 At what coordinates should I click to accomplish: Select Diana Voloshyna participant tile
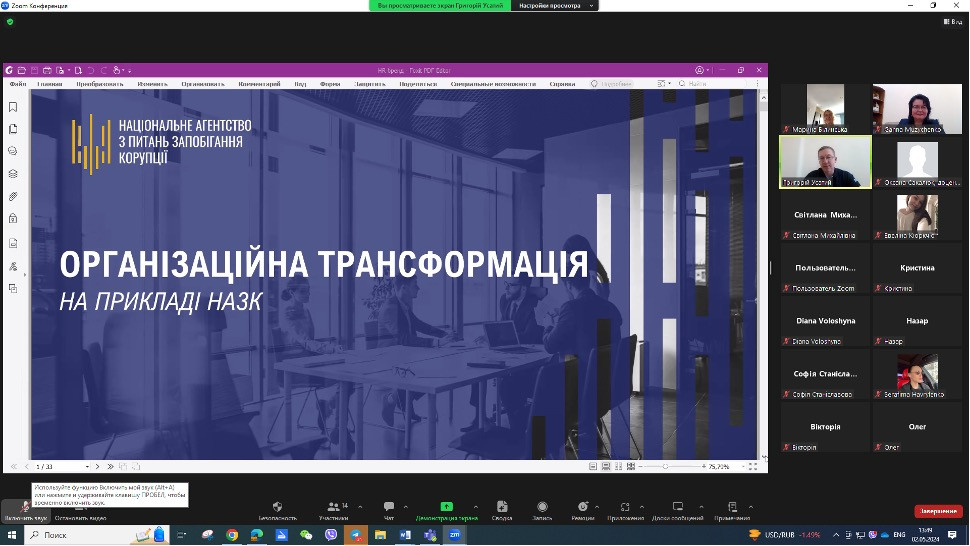coord(825,321)
